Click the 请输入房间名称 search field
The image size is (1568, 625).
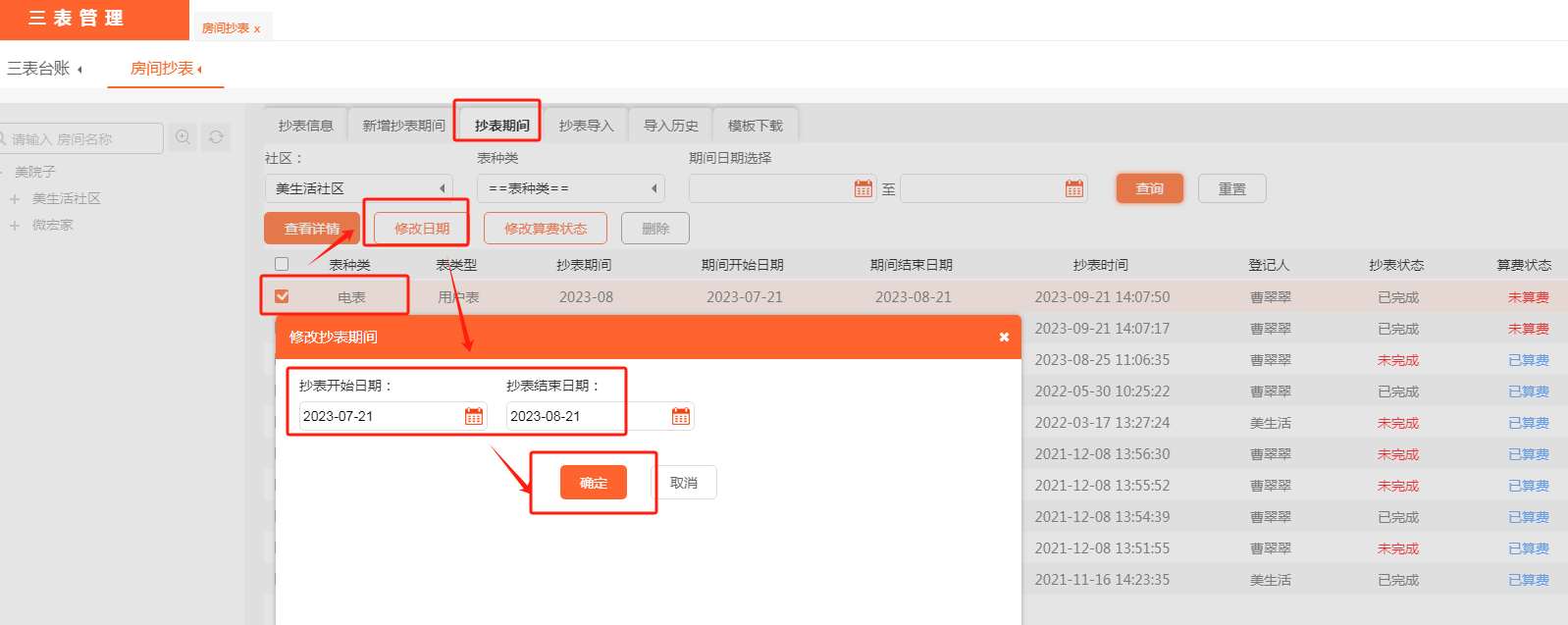(83, 139)
